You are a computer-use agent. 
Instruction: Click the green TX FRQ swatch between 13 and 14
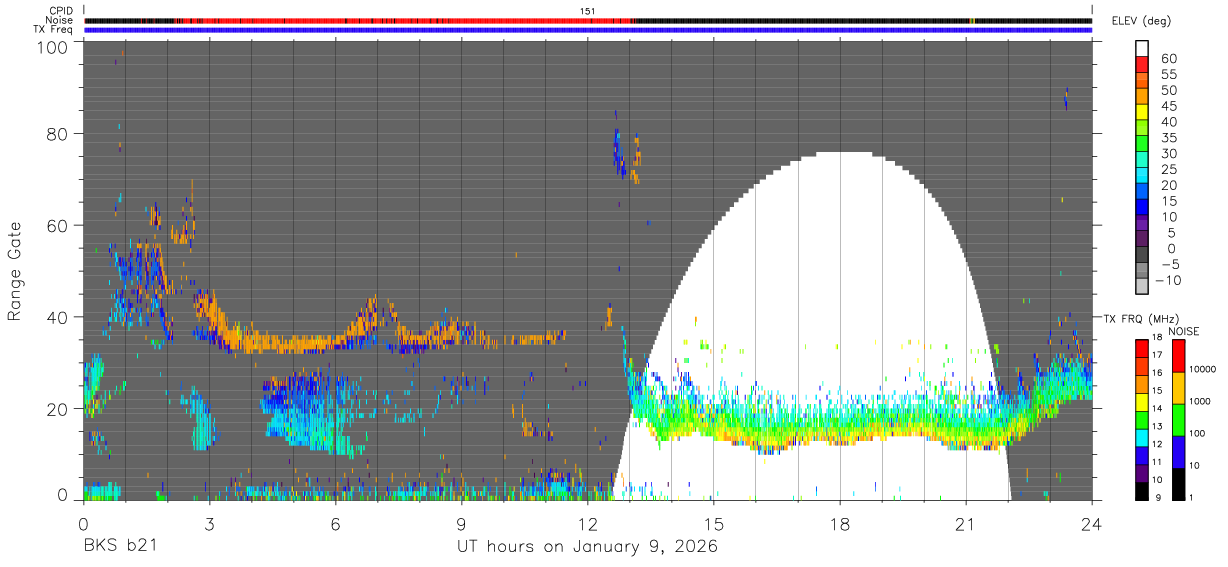1142,418
